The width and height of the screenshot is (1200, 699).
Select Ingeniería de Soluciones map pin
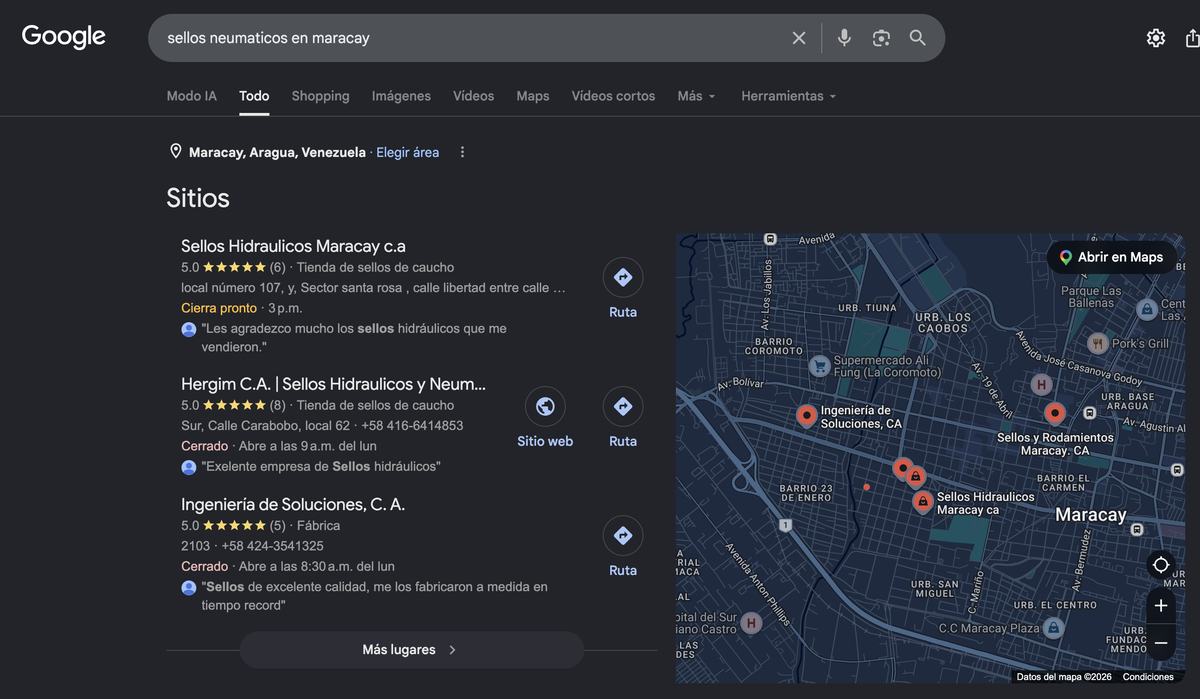(807, 415)
